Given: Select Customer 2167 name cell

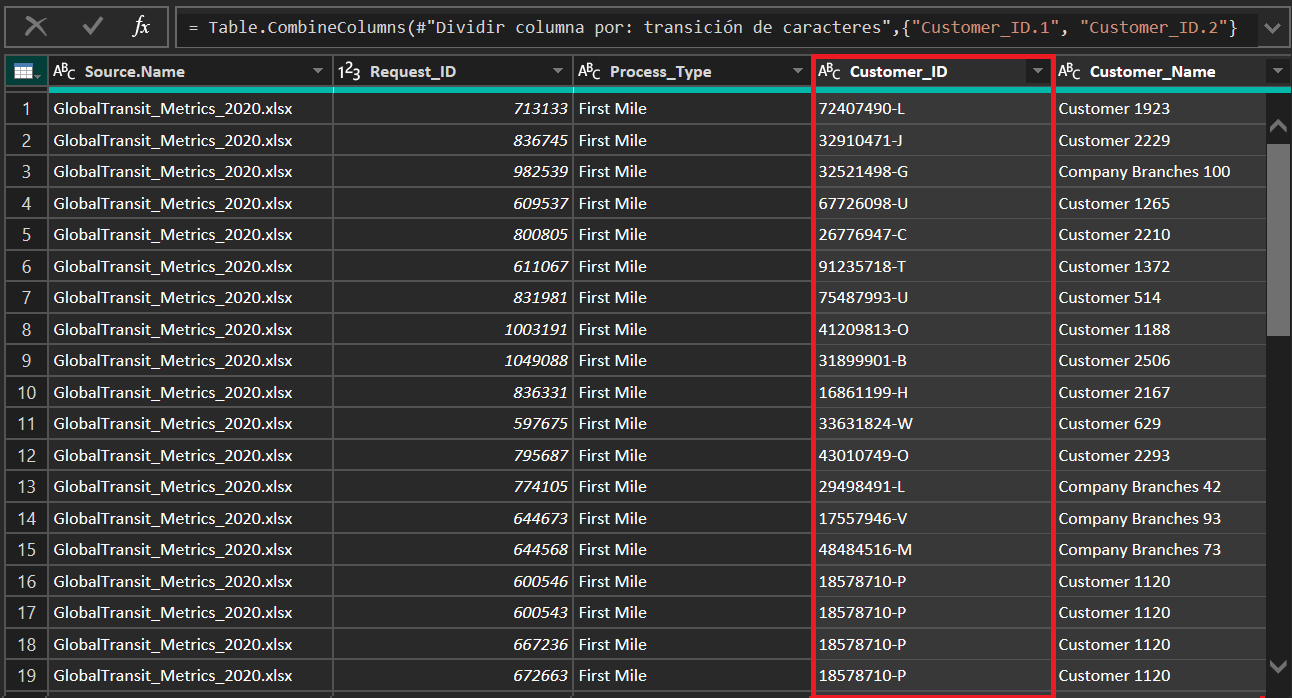Looking at the screenshot, I should tap(1160, 392).
